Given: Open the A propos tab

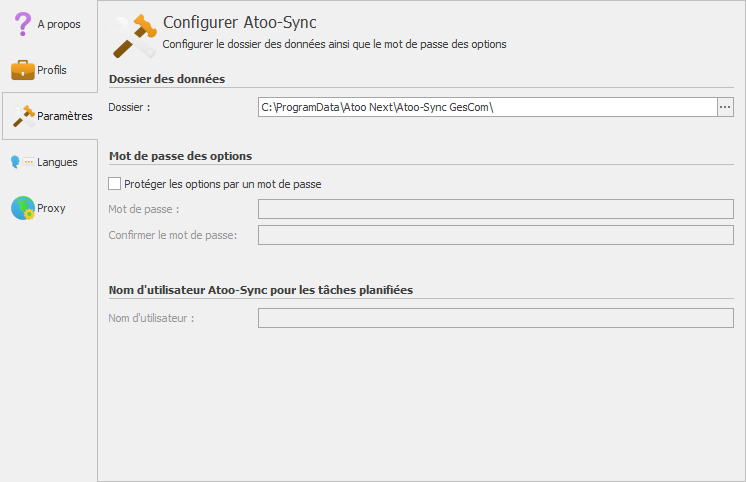Looking at the screenshot, I should point(59,24).
